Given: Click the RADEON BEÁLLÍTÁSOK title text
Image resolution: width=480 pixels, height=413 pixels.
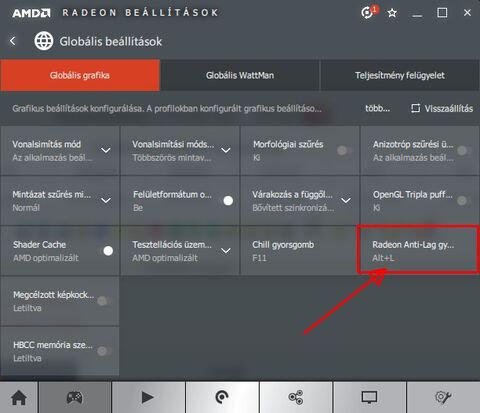Looking at the screenshot, I should pos(140,13).
